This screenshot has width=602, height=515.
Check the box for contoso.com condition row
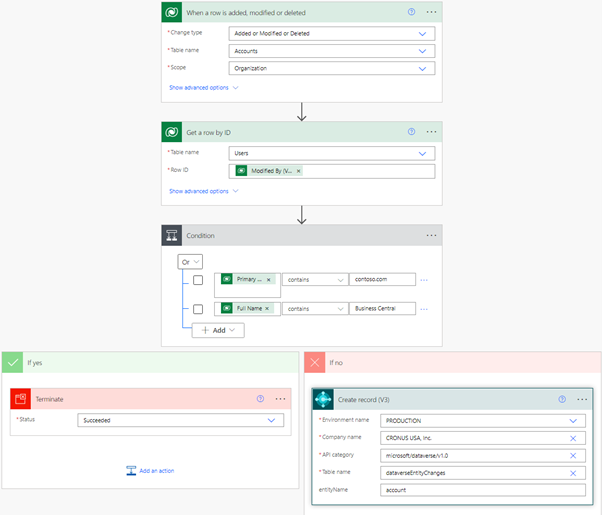[x=198, y=280]
